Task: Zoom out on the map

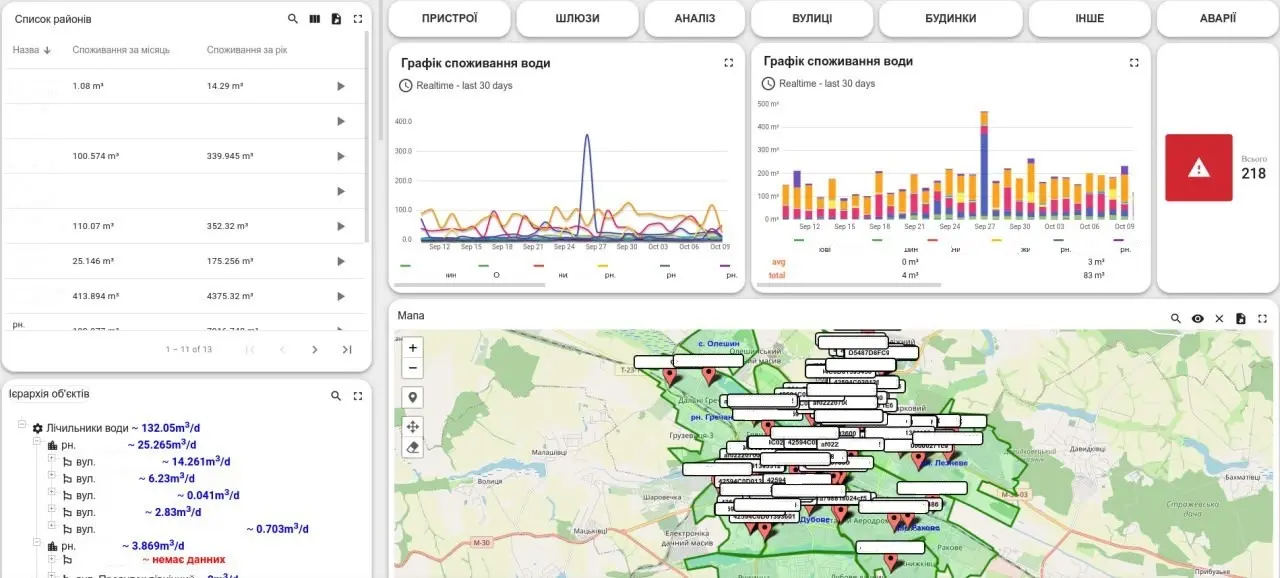Action: pos(413,368)
